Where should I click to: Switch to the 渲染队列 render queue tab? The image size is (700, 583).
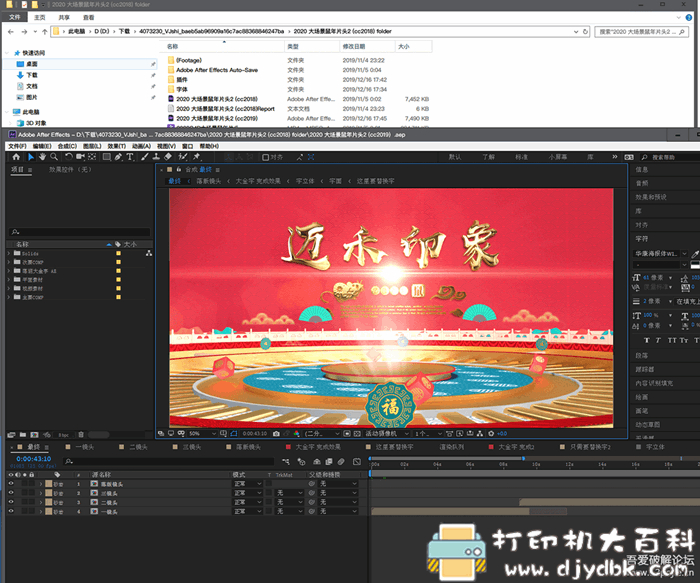pyautogui.click(x=452, y=447)
